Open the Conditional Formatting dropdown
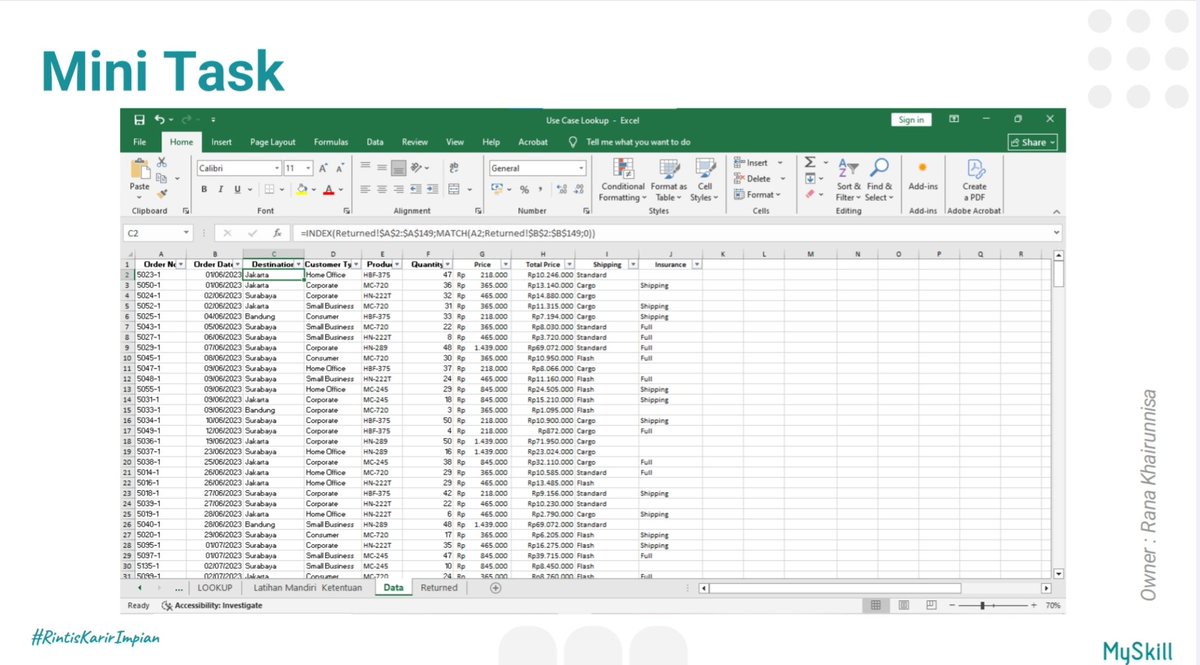The image size is (1200, 665). point(623,180)
